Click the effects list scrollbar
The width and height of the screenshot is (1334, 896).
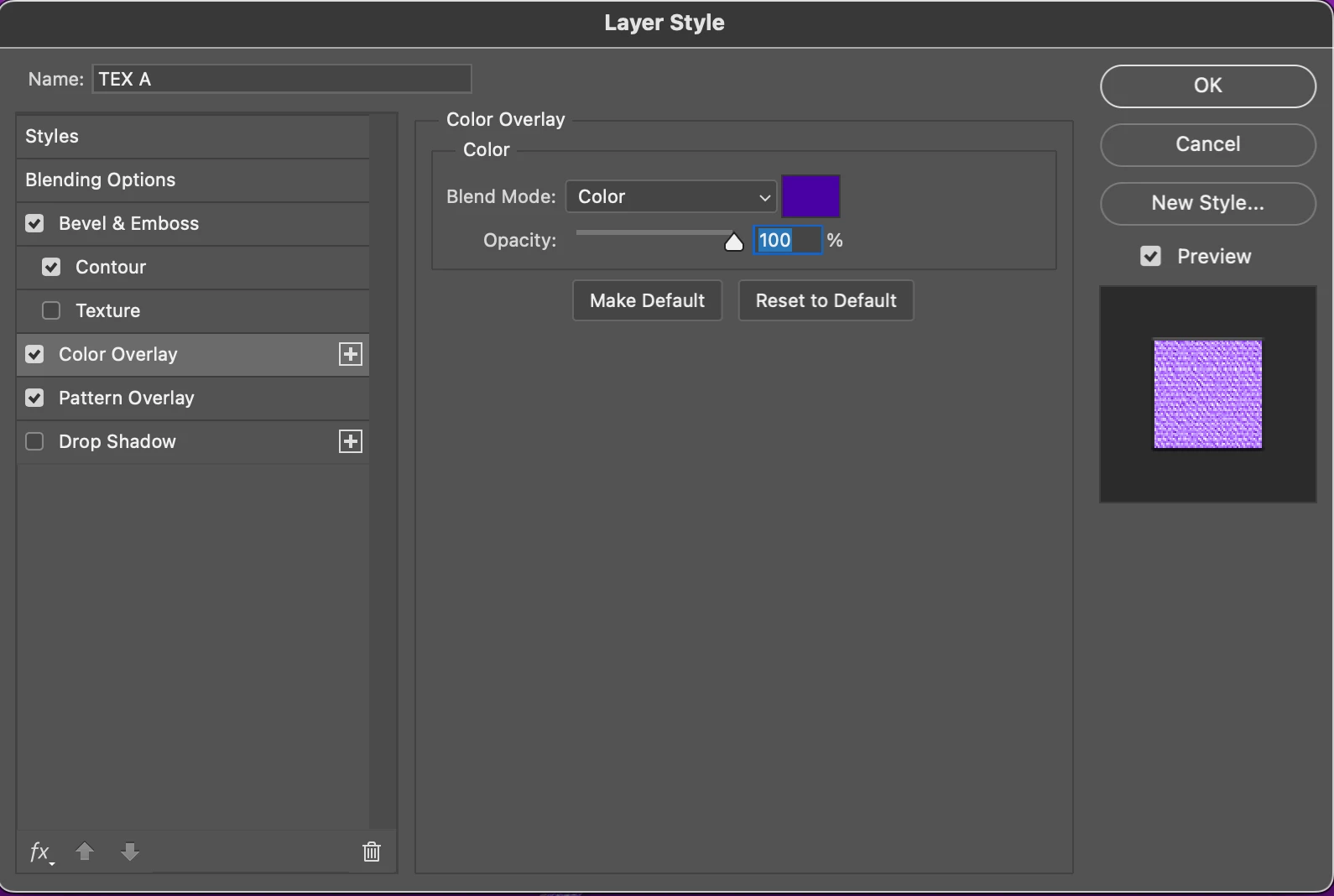pyautogui.click(x=383, y=471)
